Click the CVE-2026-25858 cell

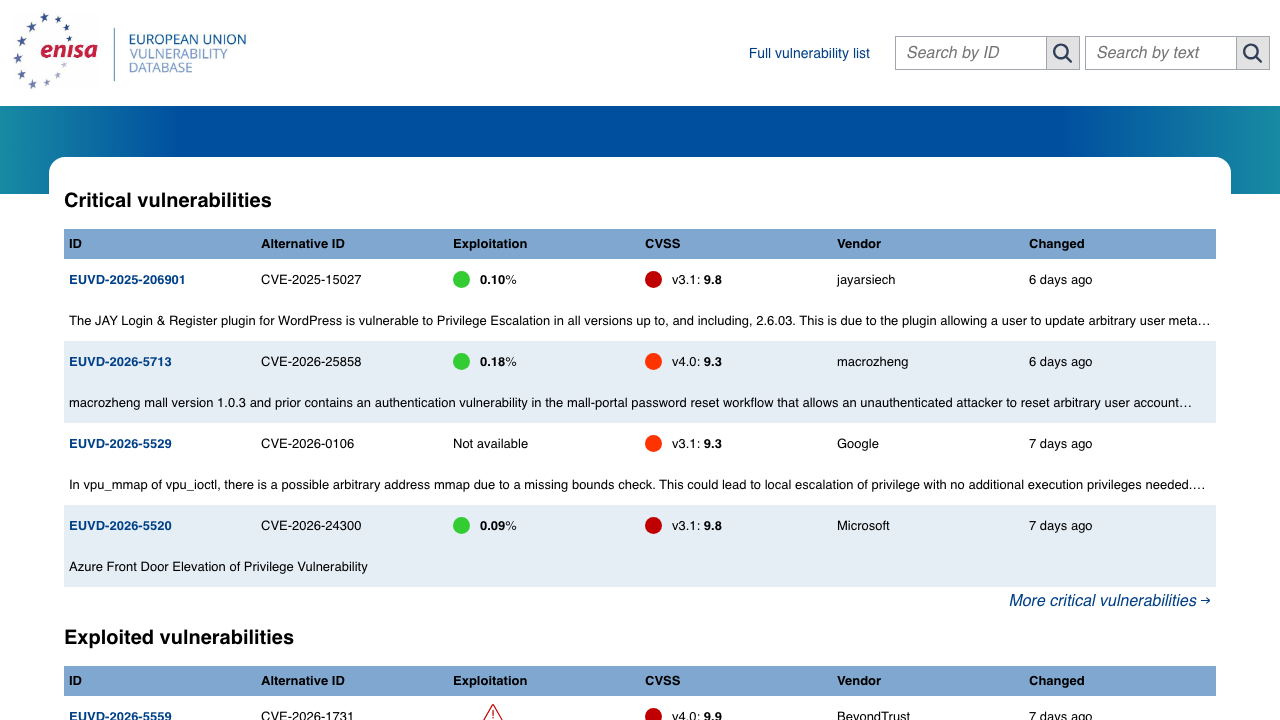coord(311,362)
